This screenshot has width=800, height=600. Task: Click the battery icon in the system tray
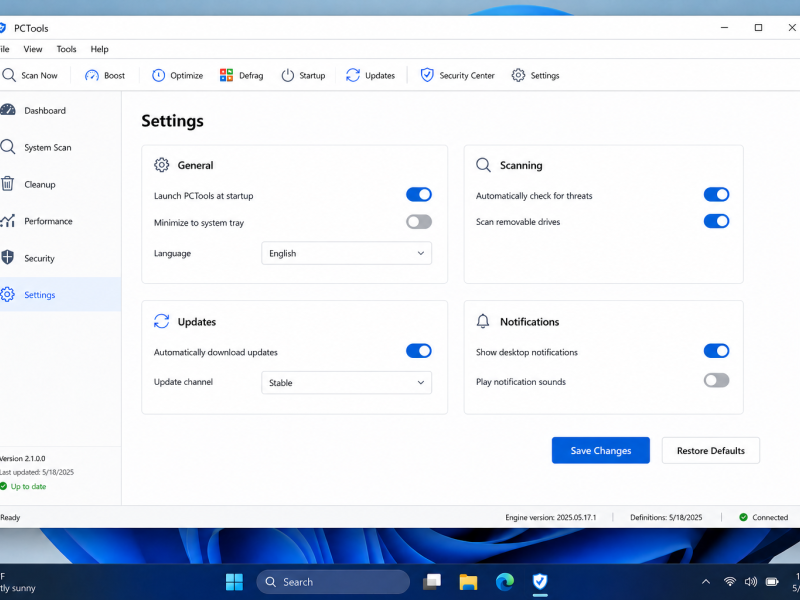click(x=772, y=582)
